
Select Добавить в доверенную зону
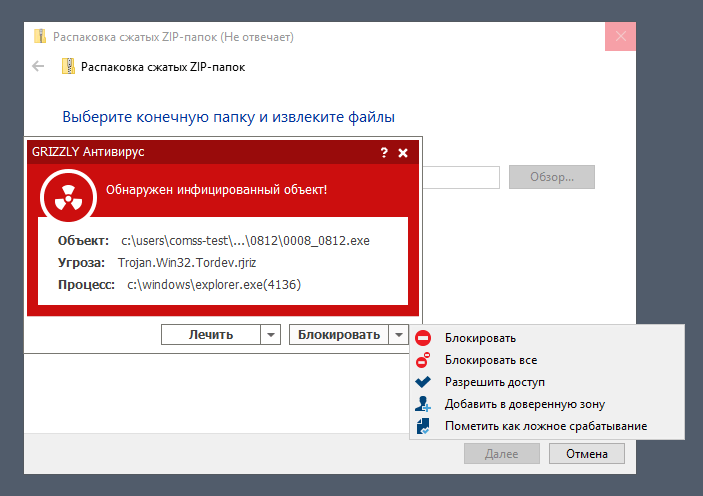[x=547, y=404]
